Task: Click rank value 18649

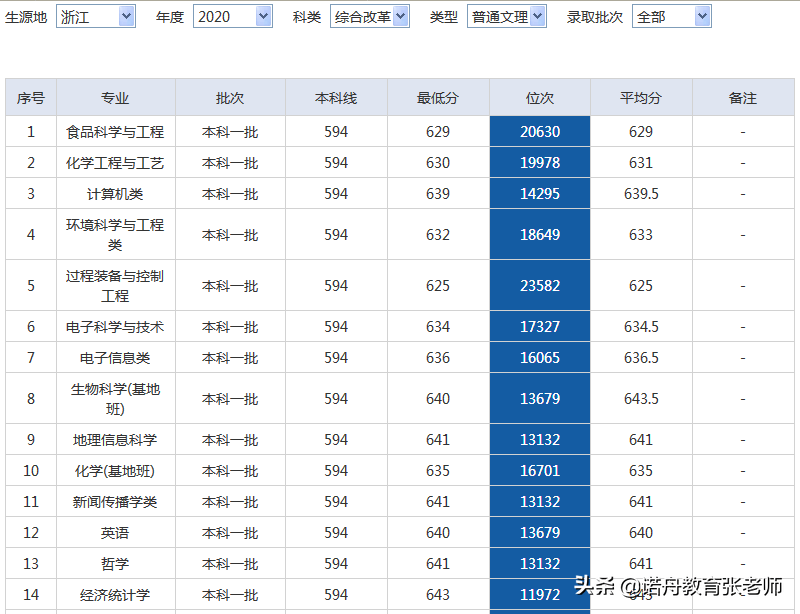Action: 540,235
